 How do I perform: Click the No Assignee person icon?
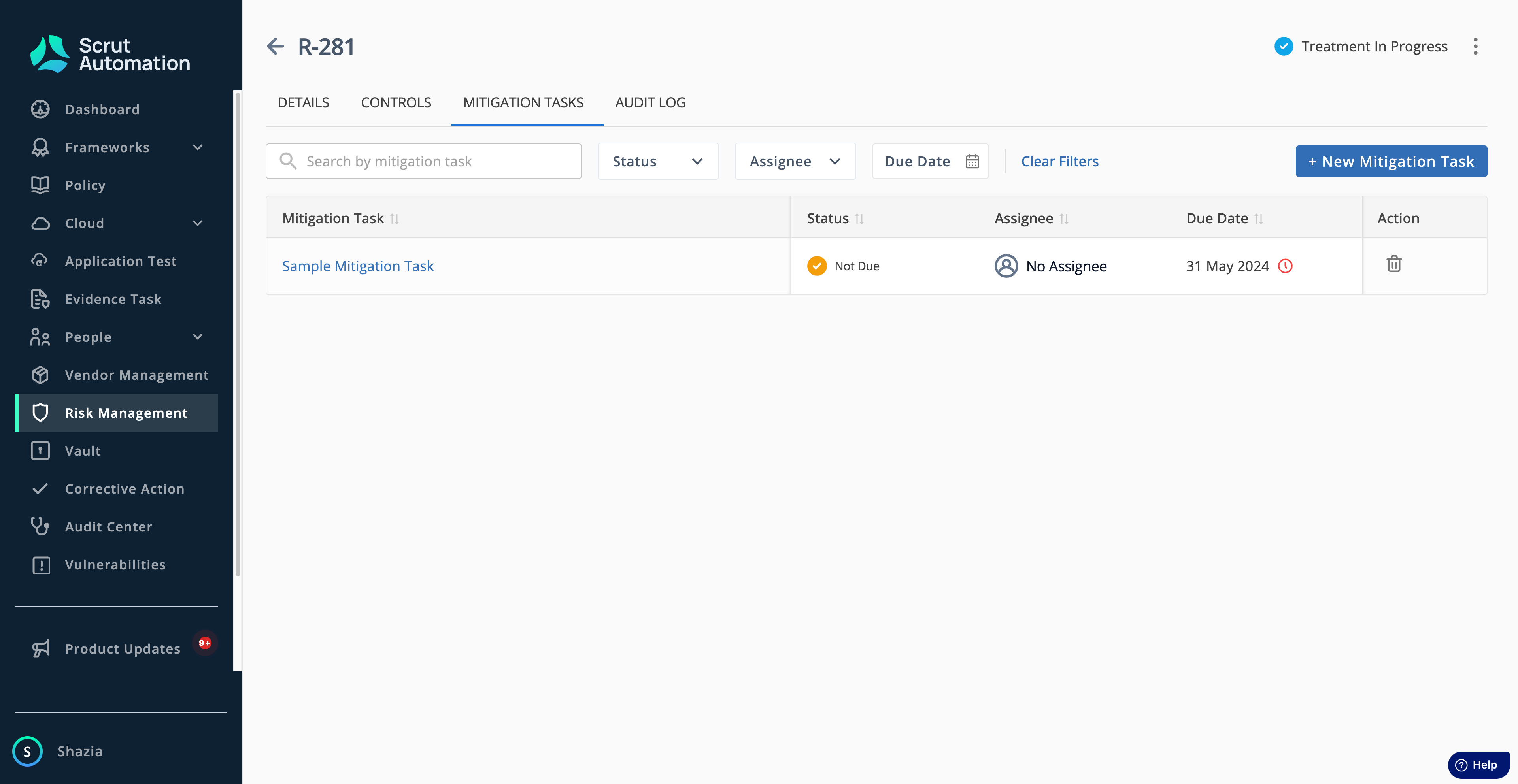(1006, 266)
